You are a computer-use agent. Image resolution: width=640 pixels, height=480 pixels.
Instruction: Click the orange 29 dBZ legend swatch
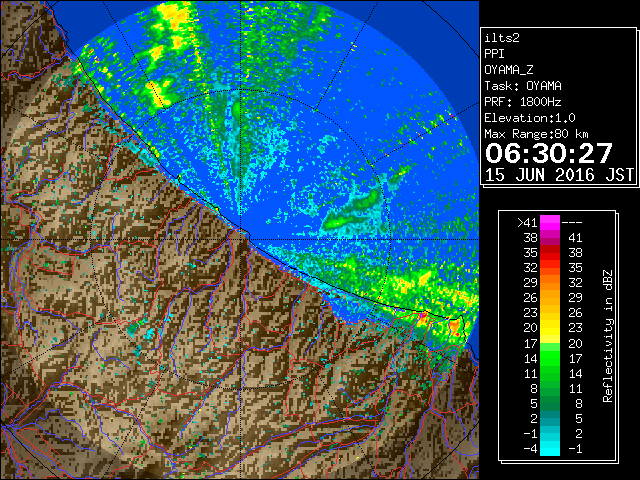[550, 283]
